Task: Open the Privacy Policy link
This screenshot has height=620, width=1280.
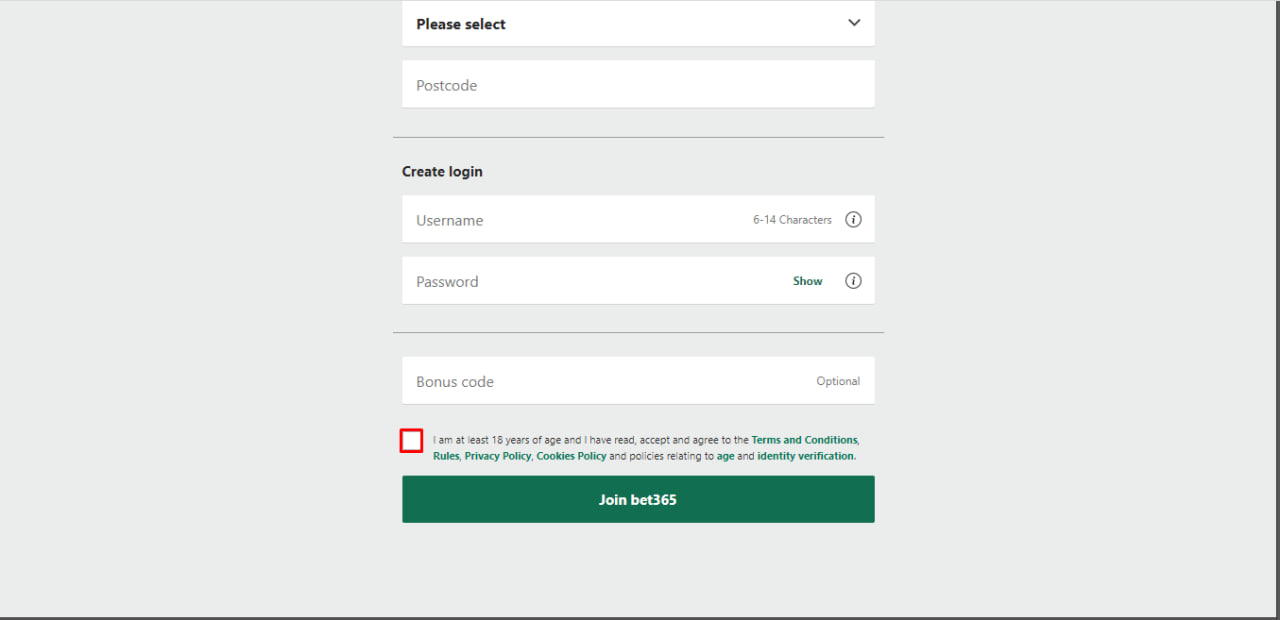Action: tap(497, 456)
